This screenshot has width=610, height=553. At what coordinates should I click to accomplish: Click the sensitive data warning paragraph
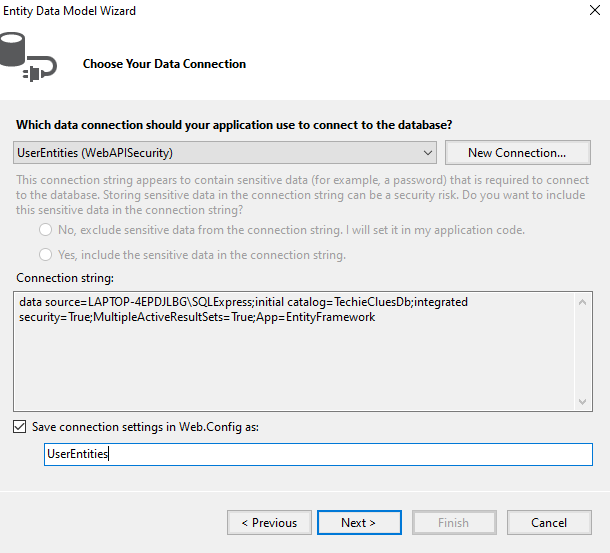tap(302, 195)
